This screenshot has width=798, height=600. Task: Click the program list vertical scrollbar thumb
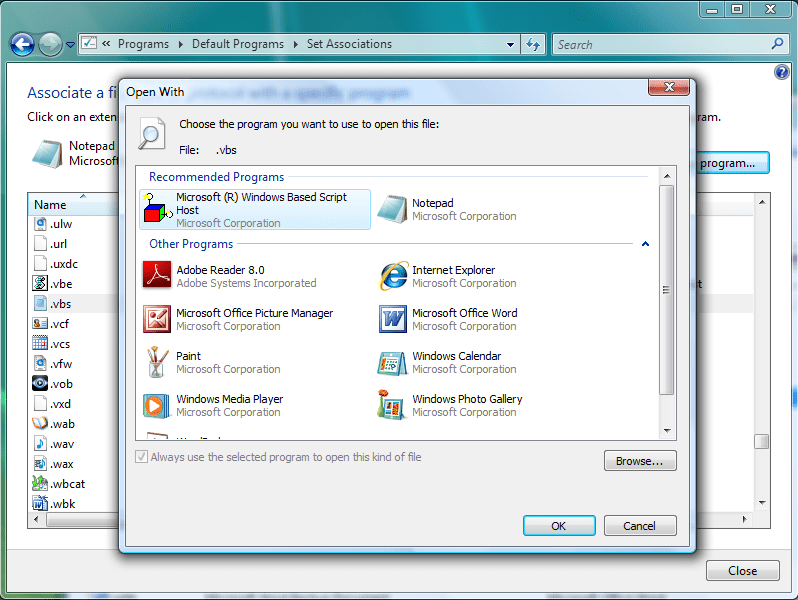pyautogui.click(x=666, y=290)
